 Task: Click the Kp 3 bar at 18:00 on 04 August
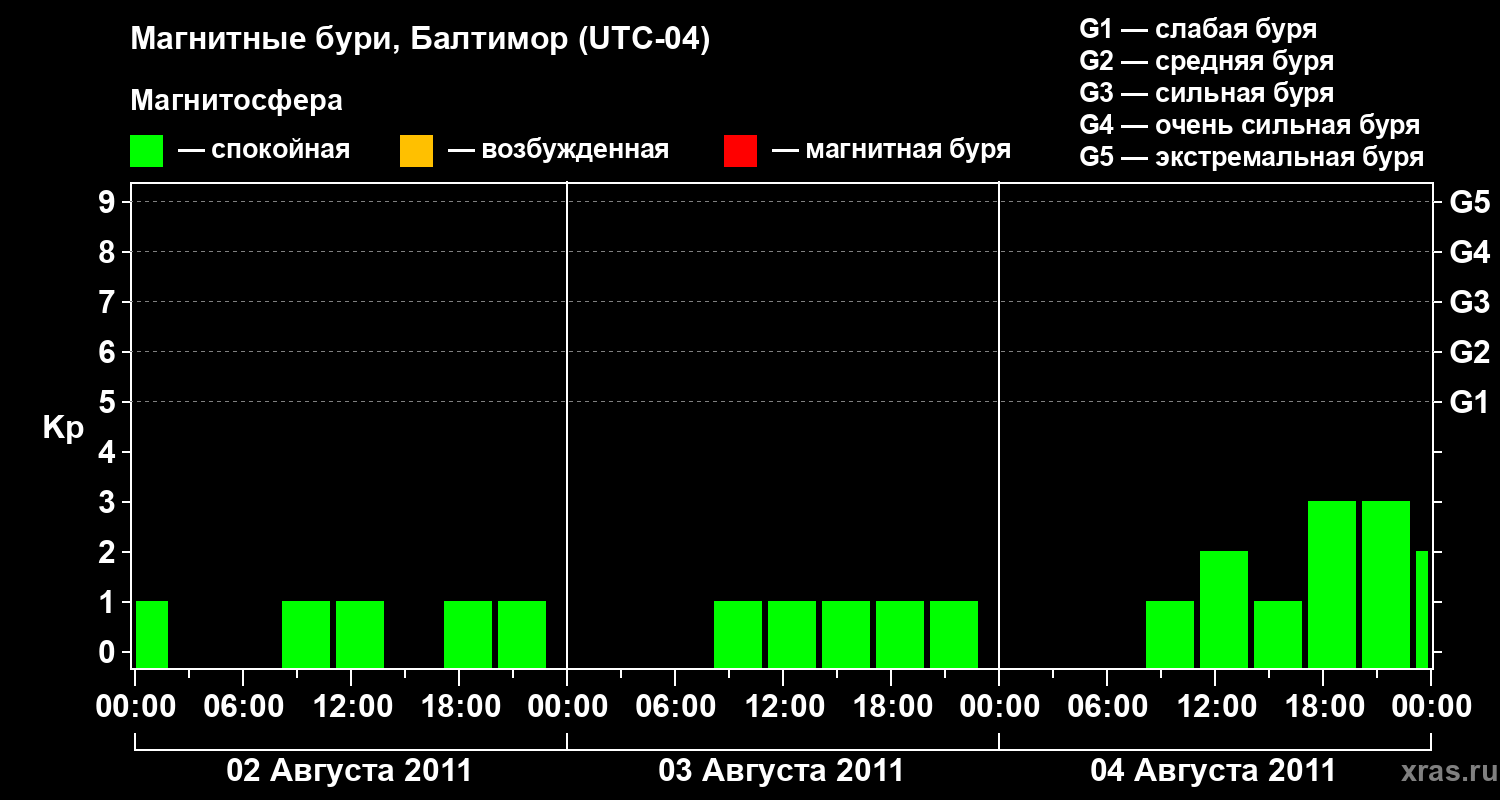click(x=1332, y=584)
